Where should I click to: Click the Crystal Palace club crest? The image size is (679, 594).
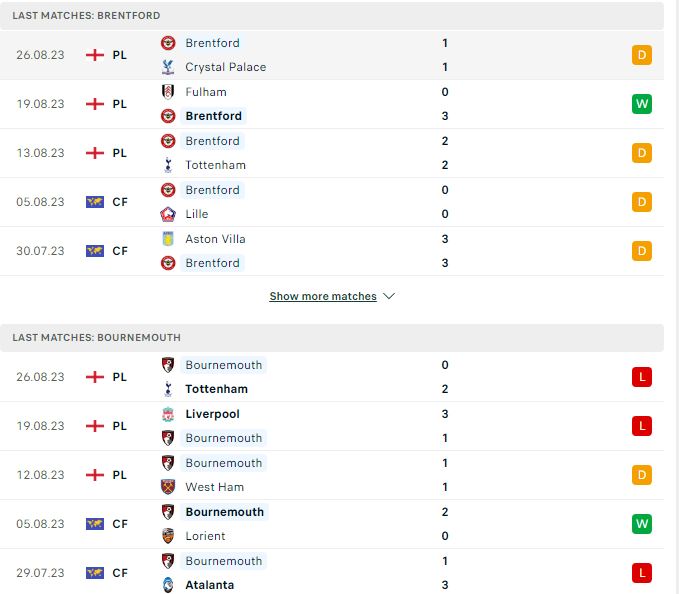tap(168, 67)
